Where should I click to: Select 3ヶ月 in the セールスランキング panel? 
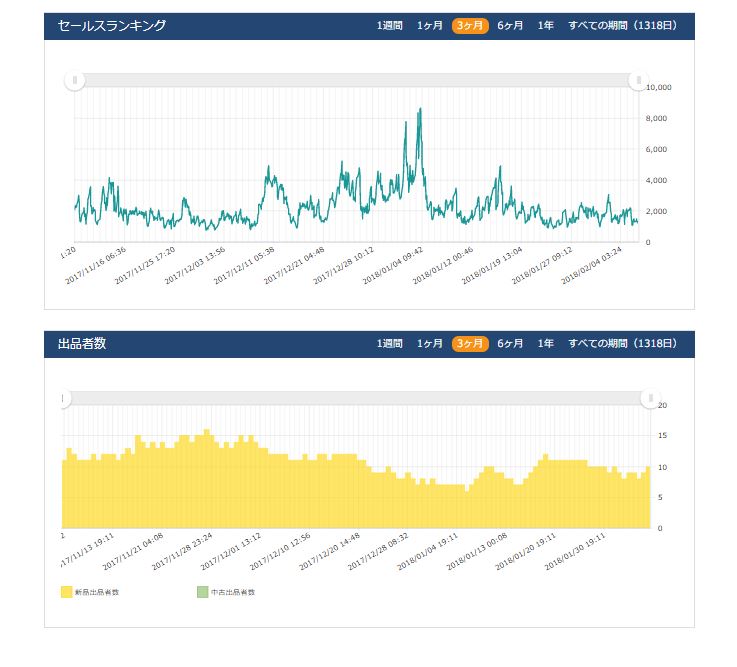[470, 25]
